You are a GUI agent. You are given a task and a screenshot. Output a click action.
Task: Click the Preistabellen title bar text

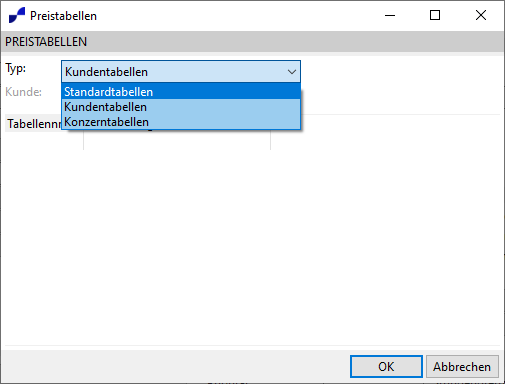click(63, 16)
